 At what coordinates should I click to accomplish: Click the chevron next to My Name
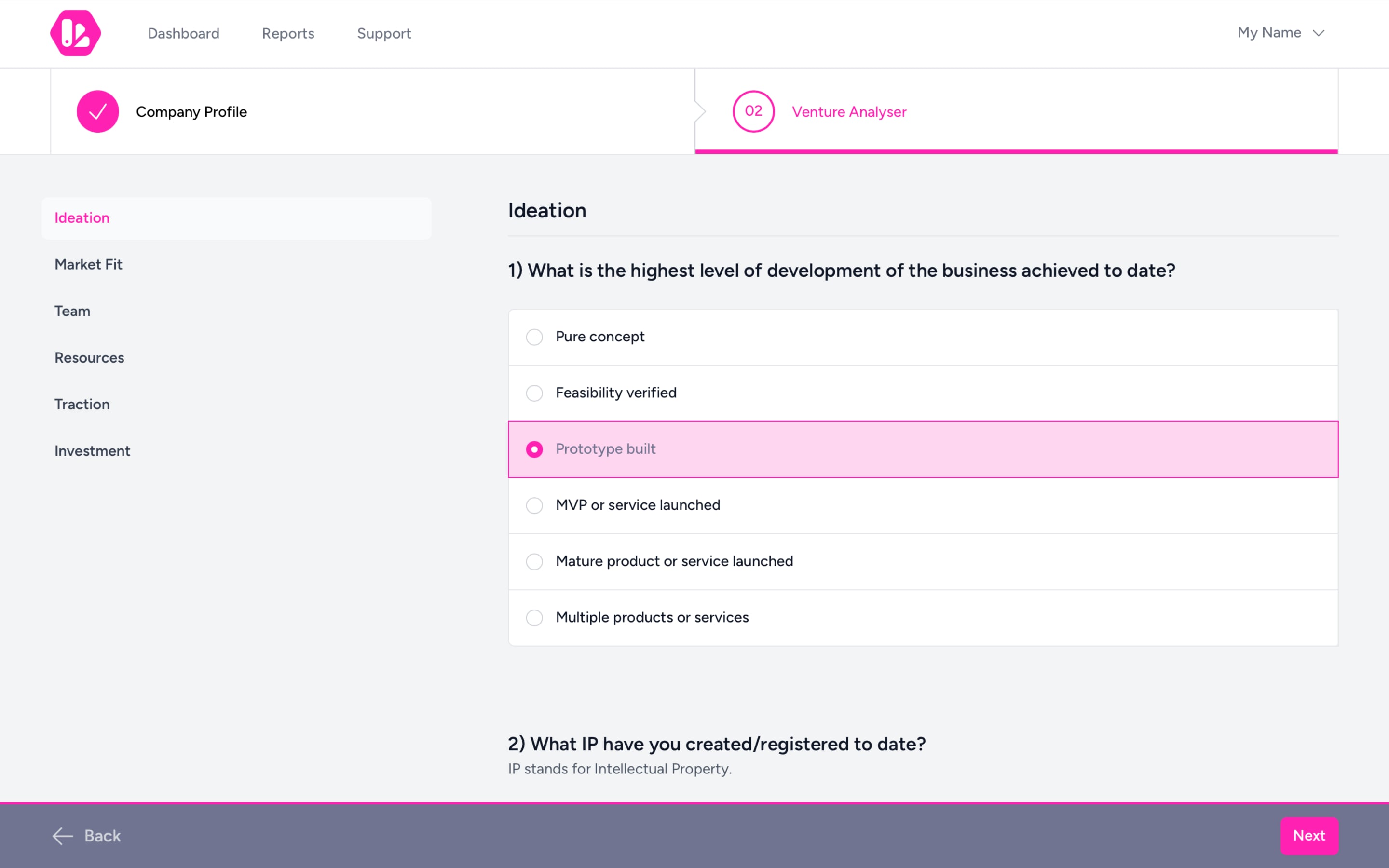(1319, 33)
